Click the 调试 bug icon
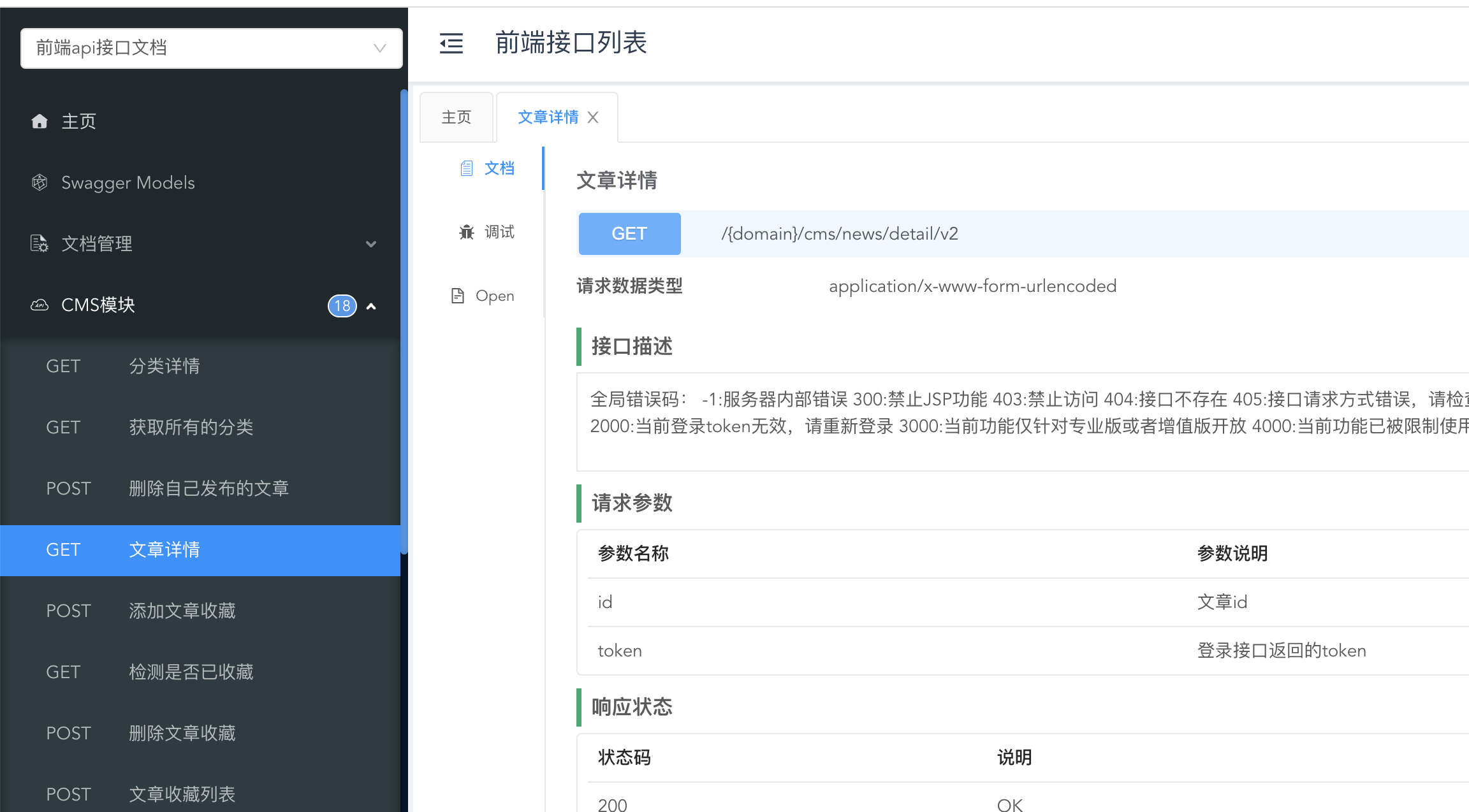Image resolution: width=1469 pixels, height=812 pixels. point(467,232)
